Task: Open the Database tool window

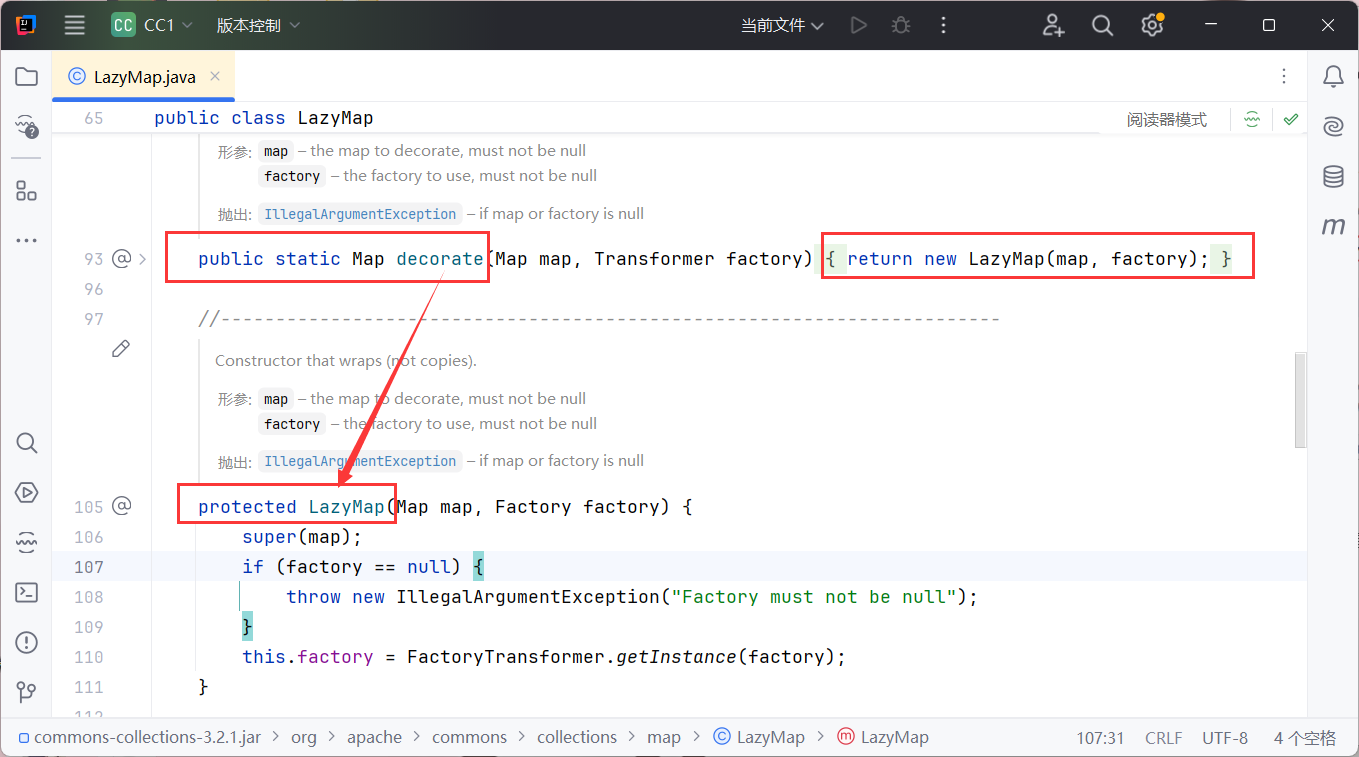Action: pos(1333,177)
